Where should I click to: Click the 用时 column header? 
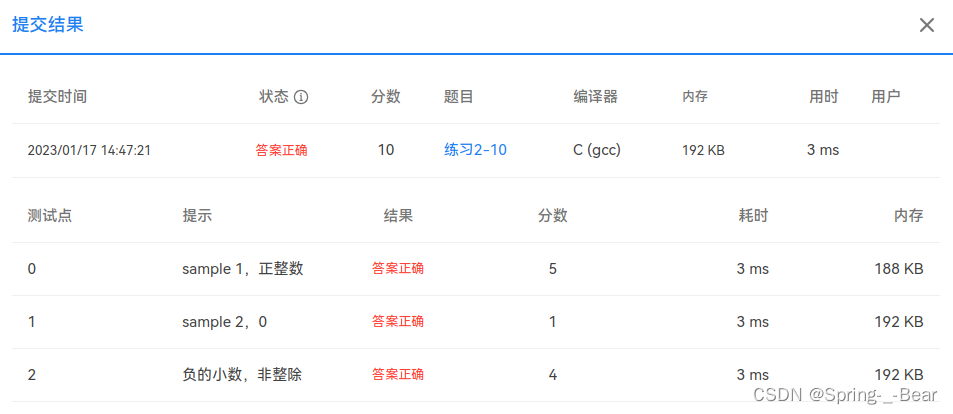click(x=824, y=97)
